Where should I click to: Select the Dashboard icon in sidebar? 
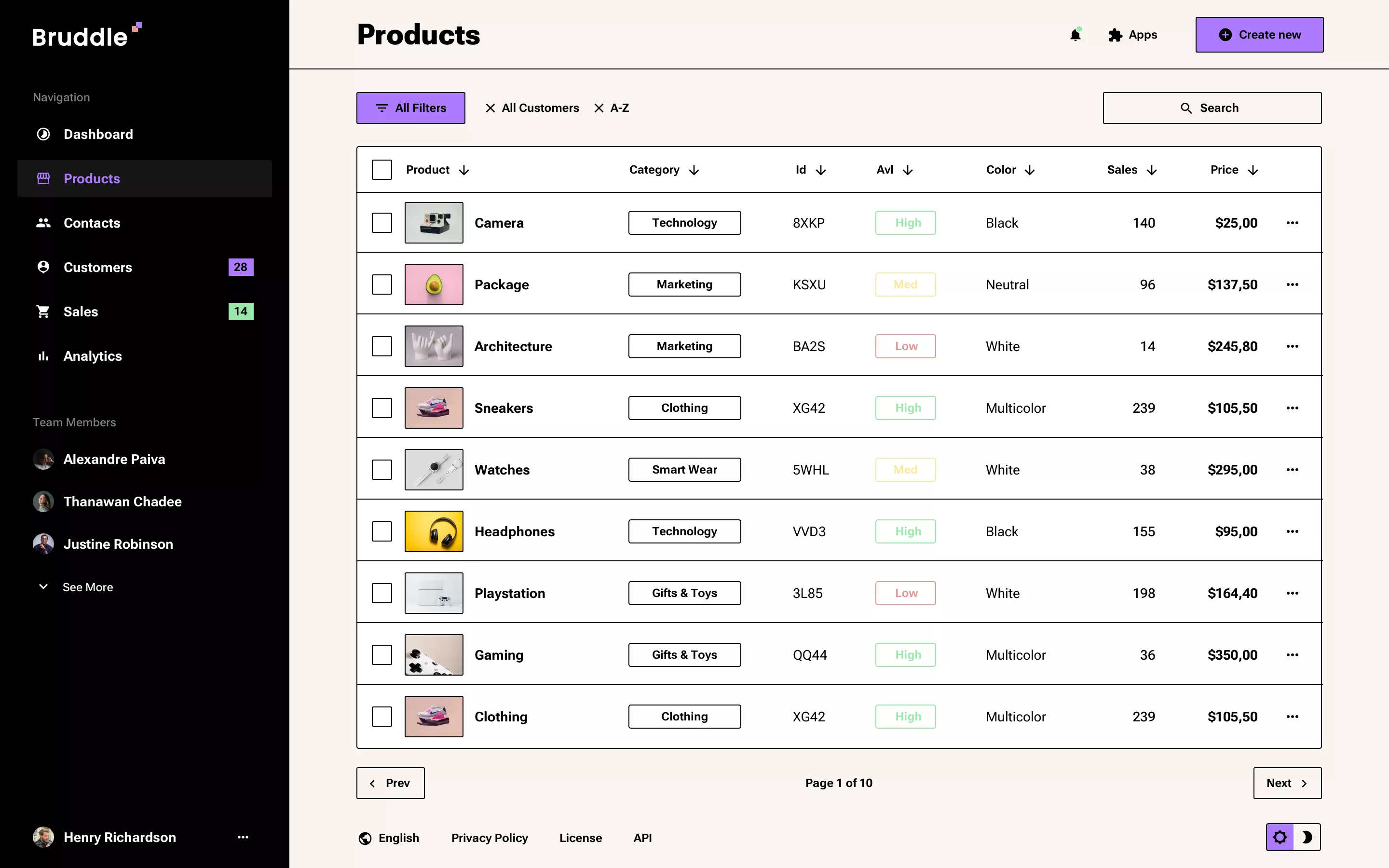coord(43,134)
